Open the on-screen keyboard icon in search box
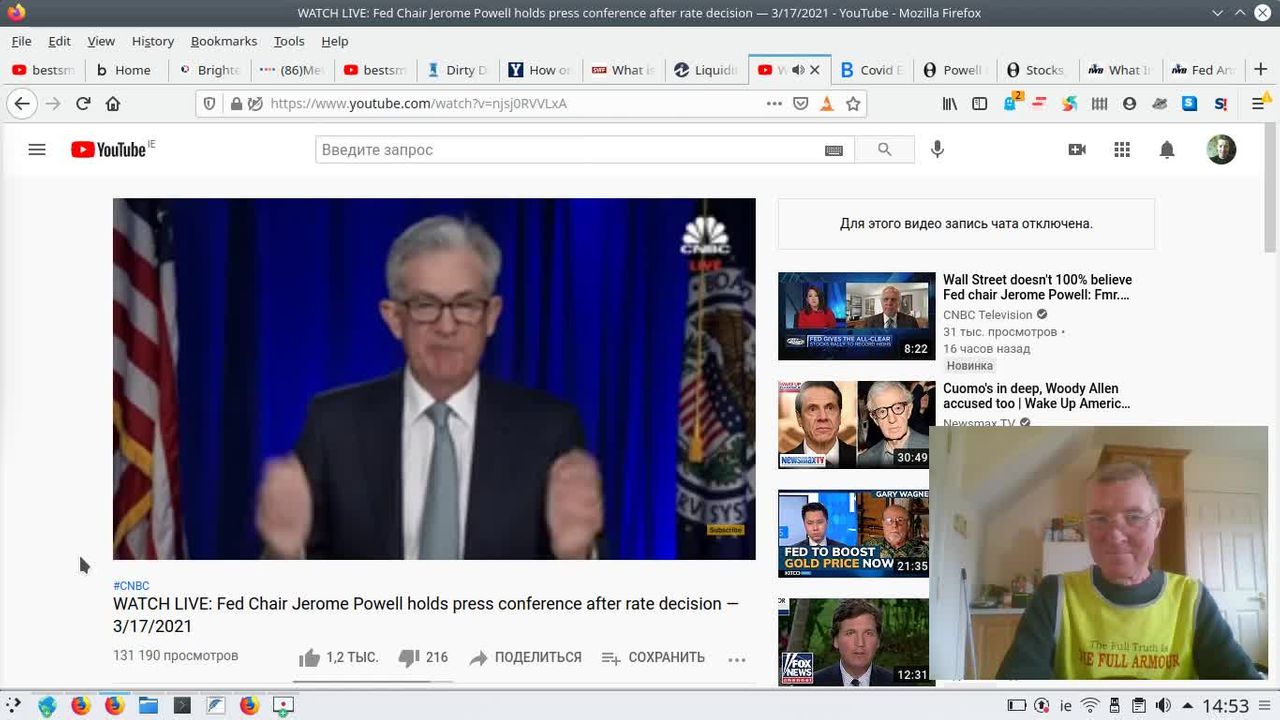The width and height of the screenshot is (1280, 720). [834, 150]
